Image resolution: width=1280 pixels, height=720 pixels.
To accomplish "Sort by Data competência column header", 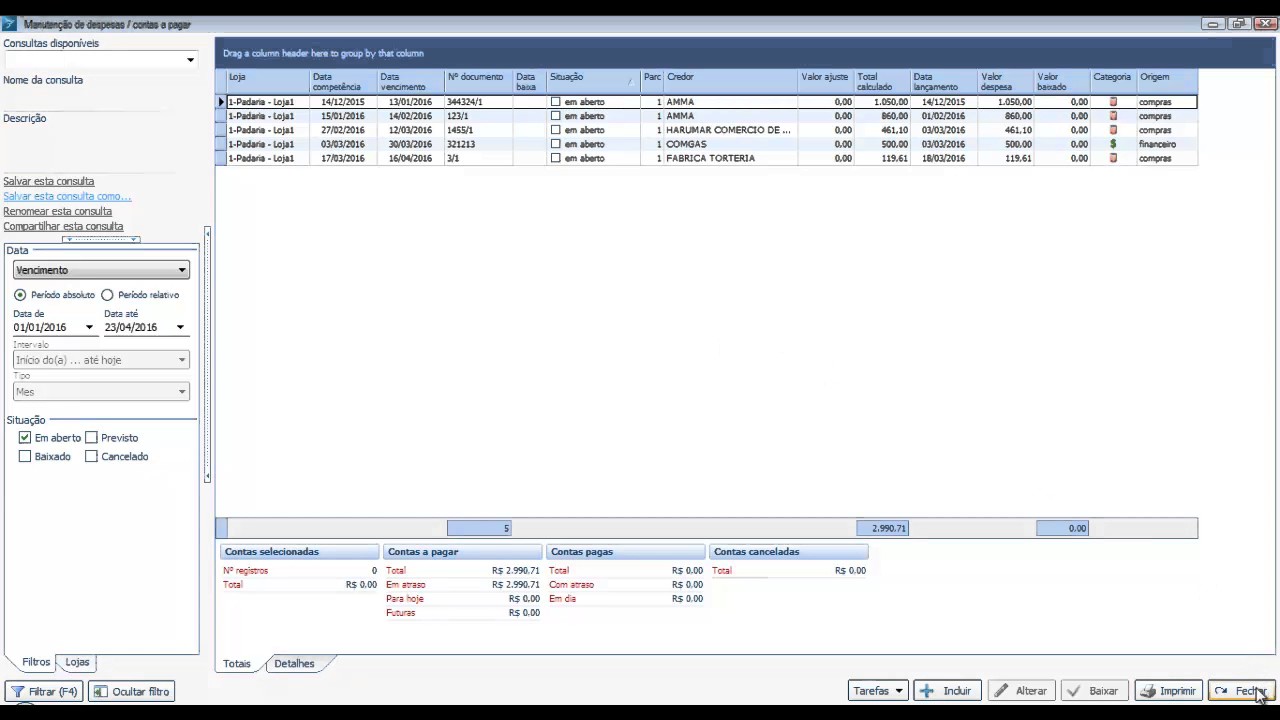I will [343, 82].
